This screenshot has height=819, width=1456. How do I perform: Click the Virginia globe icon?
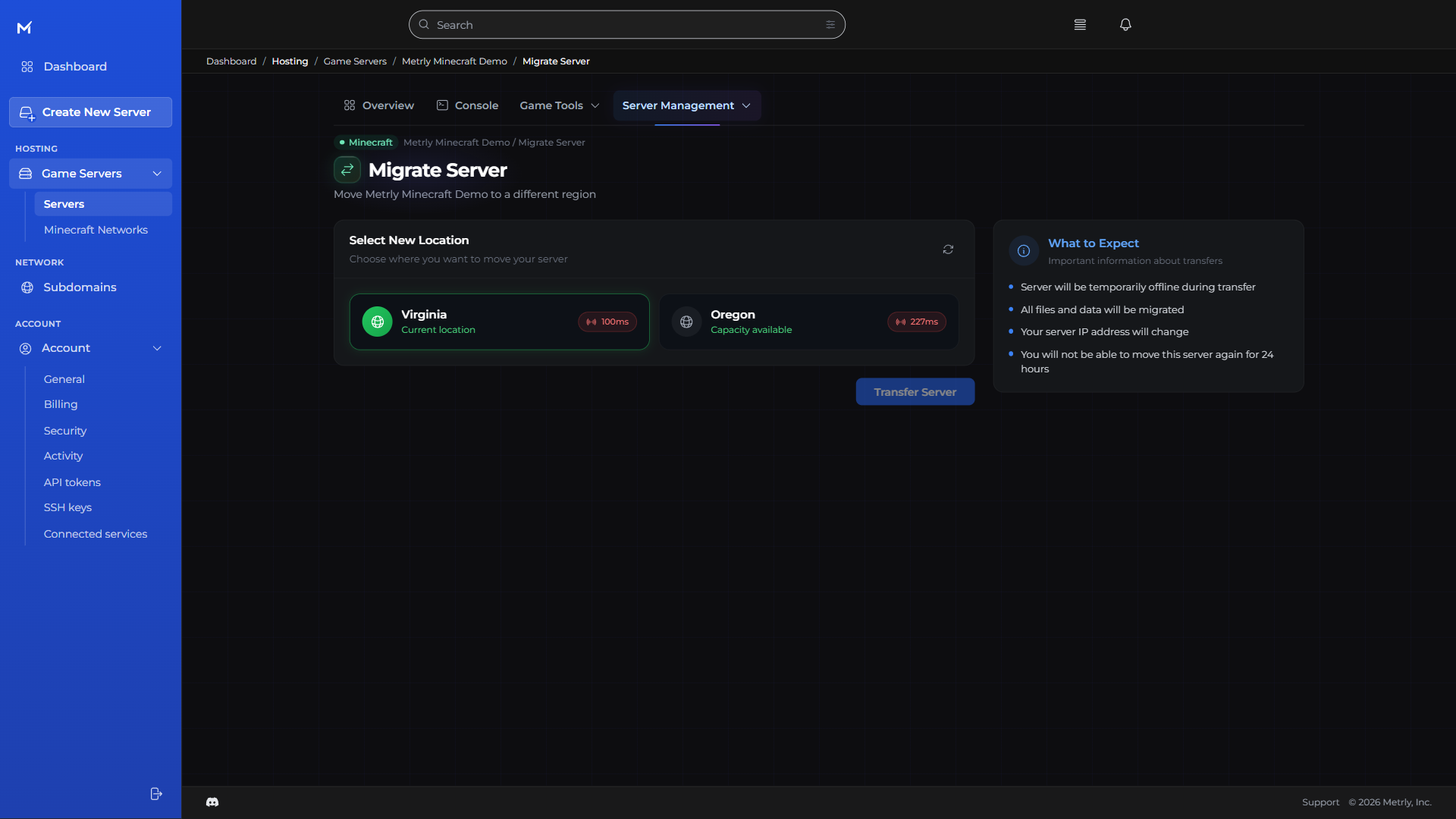tap(377, 322)
